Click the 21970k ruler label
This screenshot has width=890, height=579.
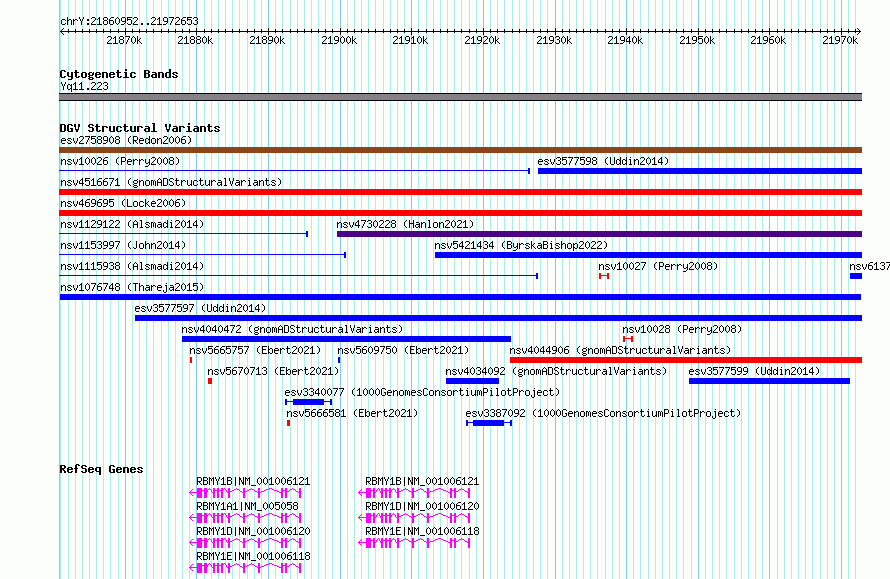[x=841, y=40]
